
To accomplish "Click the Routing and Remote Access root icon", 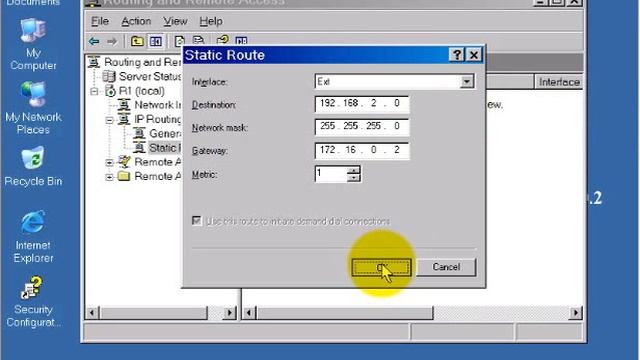I will [x=94, y=62].
